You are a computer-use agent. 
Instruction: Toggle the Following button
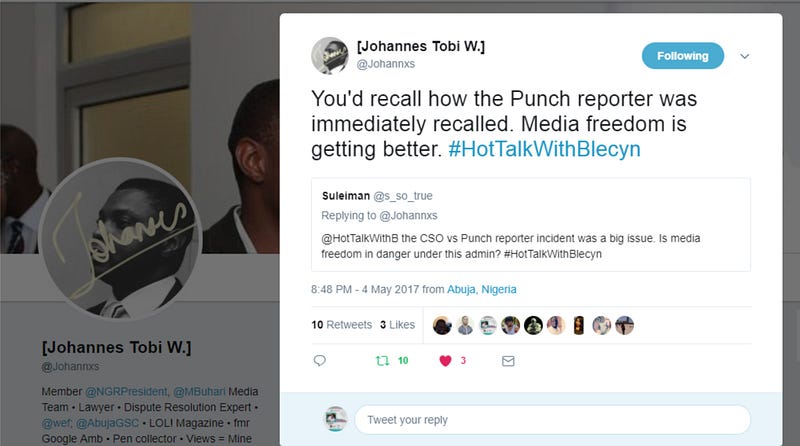(x=683, y=56)
